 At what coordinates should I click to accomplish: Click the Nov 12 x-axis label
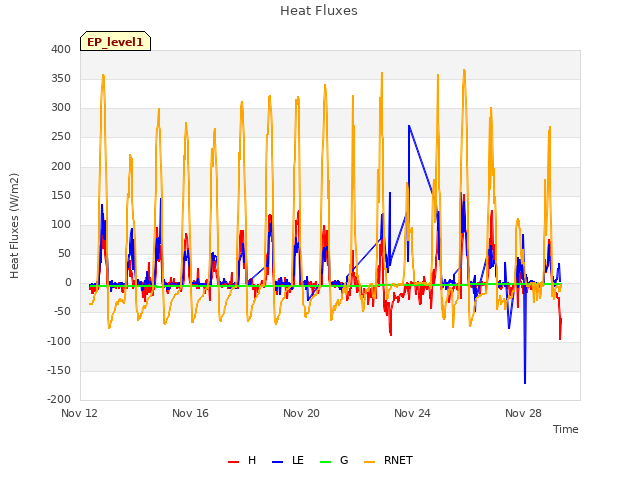[x=80, y=413]
